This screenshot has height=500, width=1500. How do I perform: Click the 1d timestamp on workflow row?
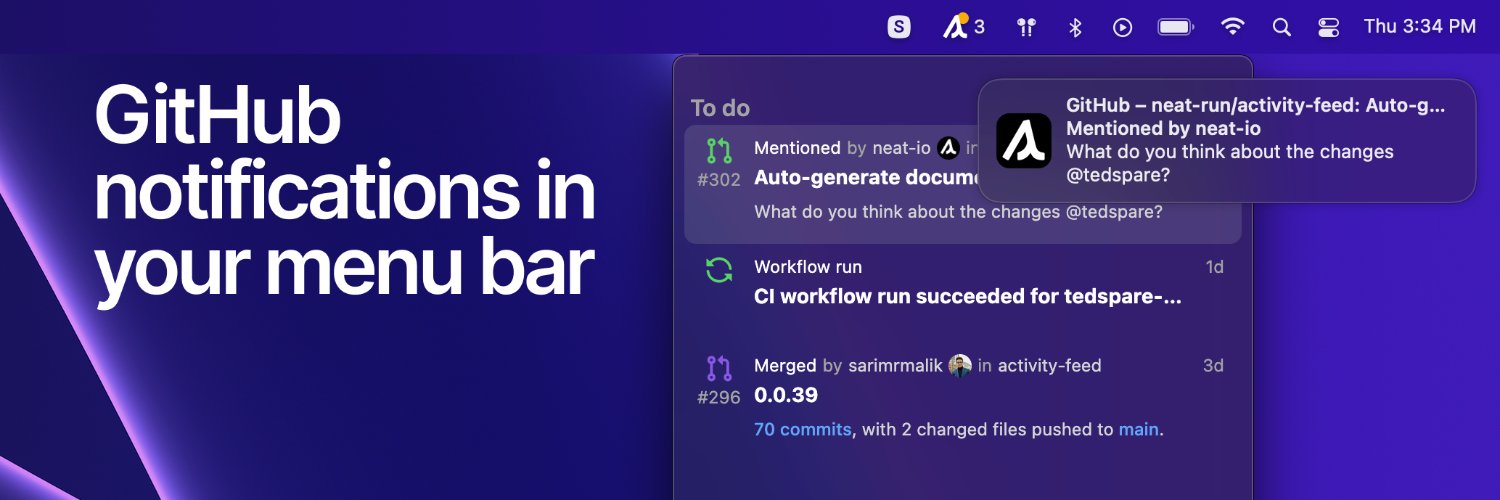point(1214,267)
